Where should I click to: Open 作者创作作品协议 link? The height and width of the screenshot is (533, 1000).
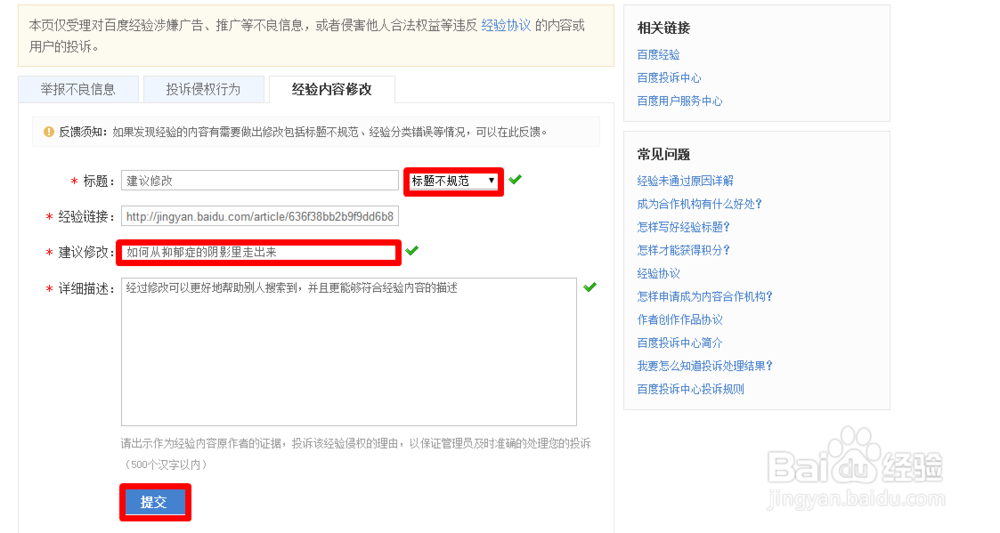680,319
